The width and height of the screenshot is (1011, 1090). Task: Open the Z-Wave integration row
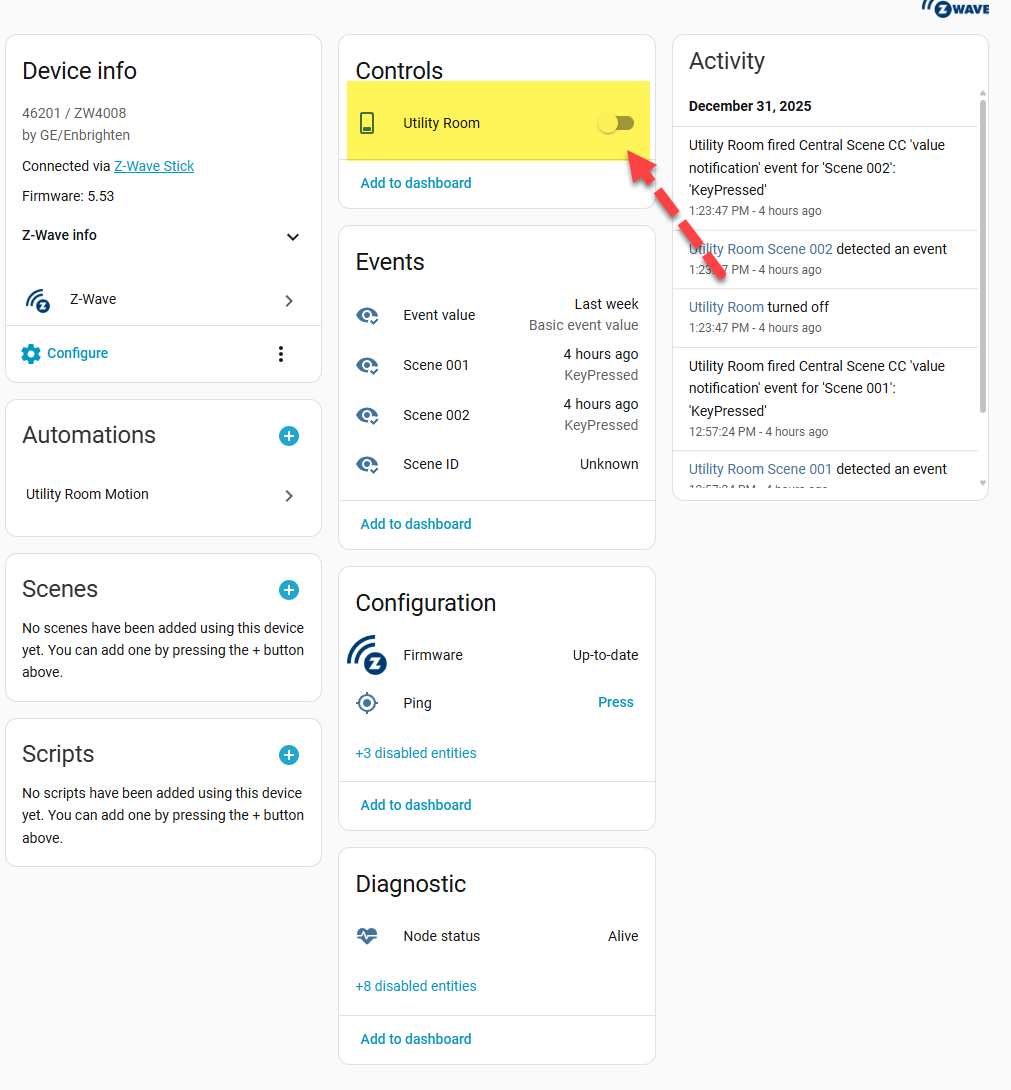coord(160,300)
